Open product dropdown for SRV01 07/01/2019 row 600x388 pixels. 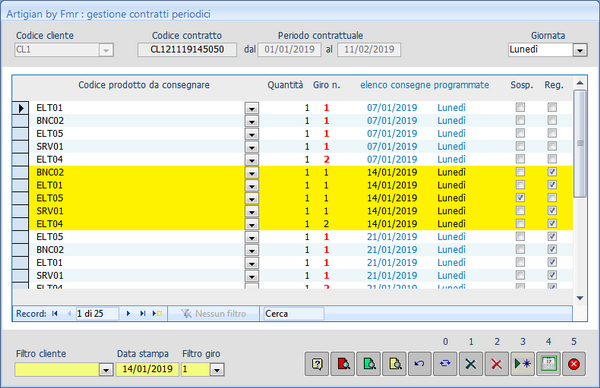251,147
